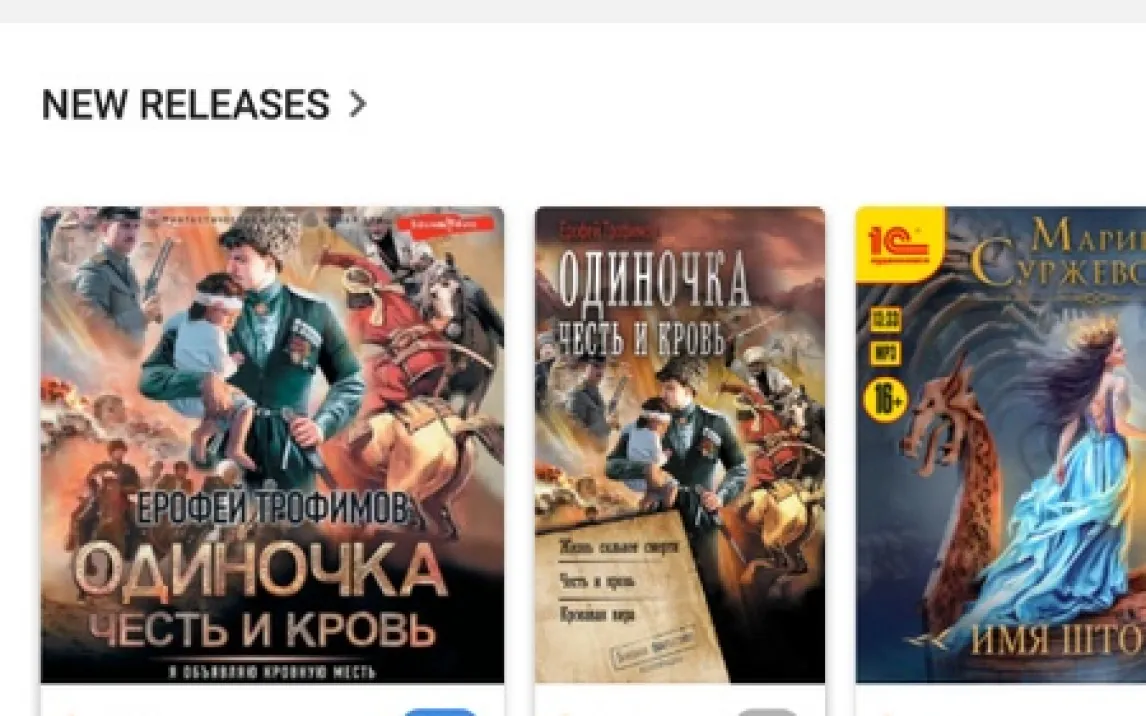Viewport: 1146px width, 716px height.
Task: Open Мария Суржевская dragon ship book cover
Action: tap(1001, 445)
